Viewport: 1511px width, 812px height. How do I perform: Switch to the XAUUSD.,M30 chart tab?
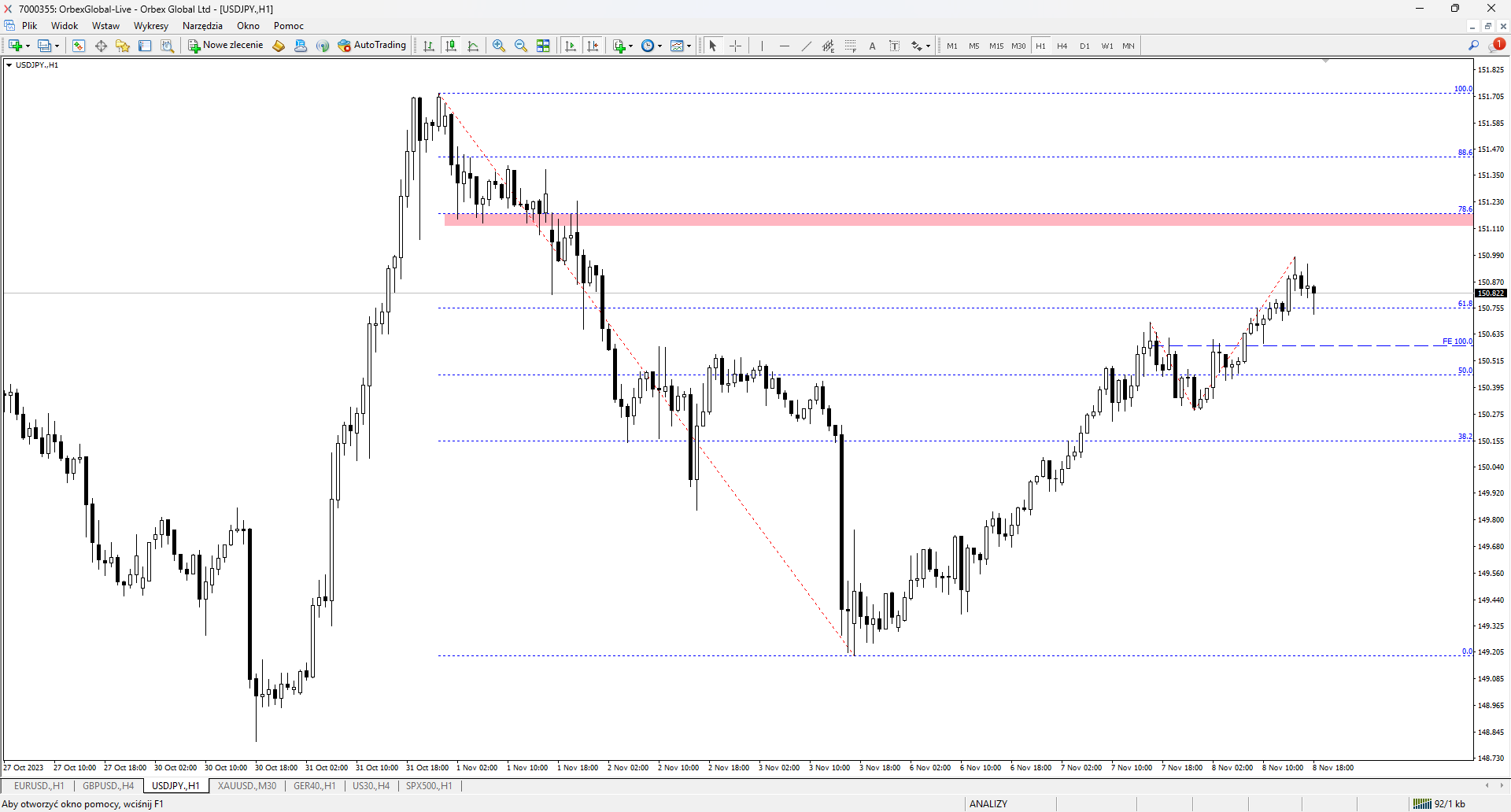tap(247, 785)
